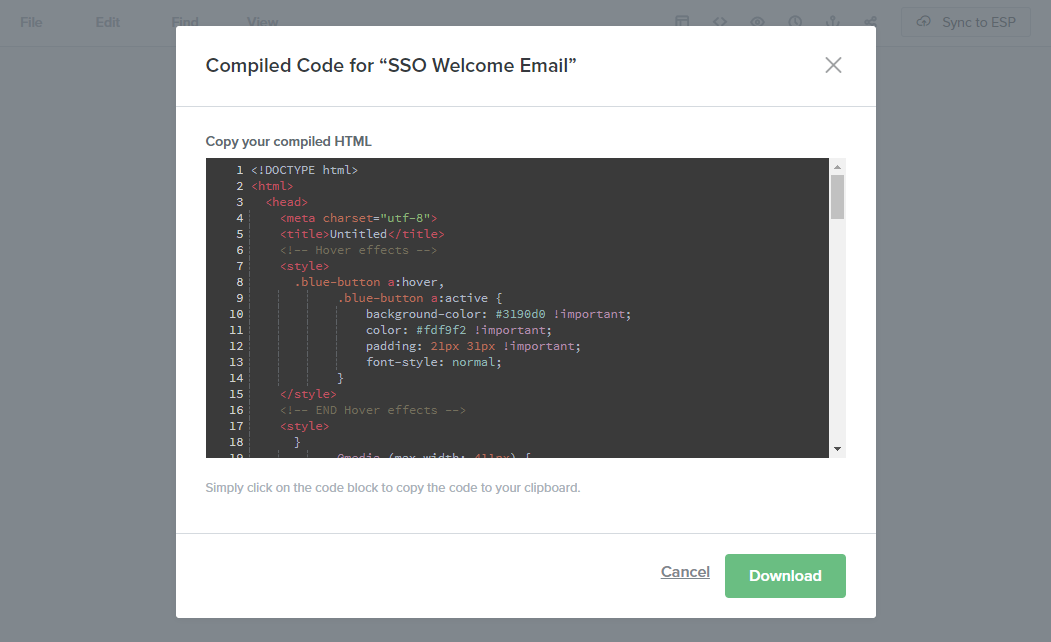Image resolution: width=1051 pixels, height=642 pixels.
Task: Click the '<html>' tag on line 2
Action: 272,186
